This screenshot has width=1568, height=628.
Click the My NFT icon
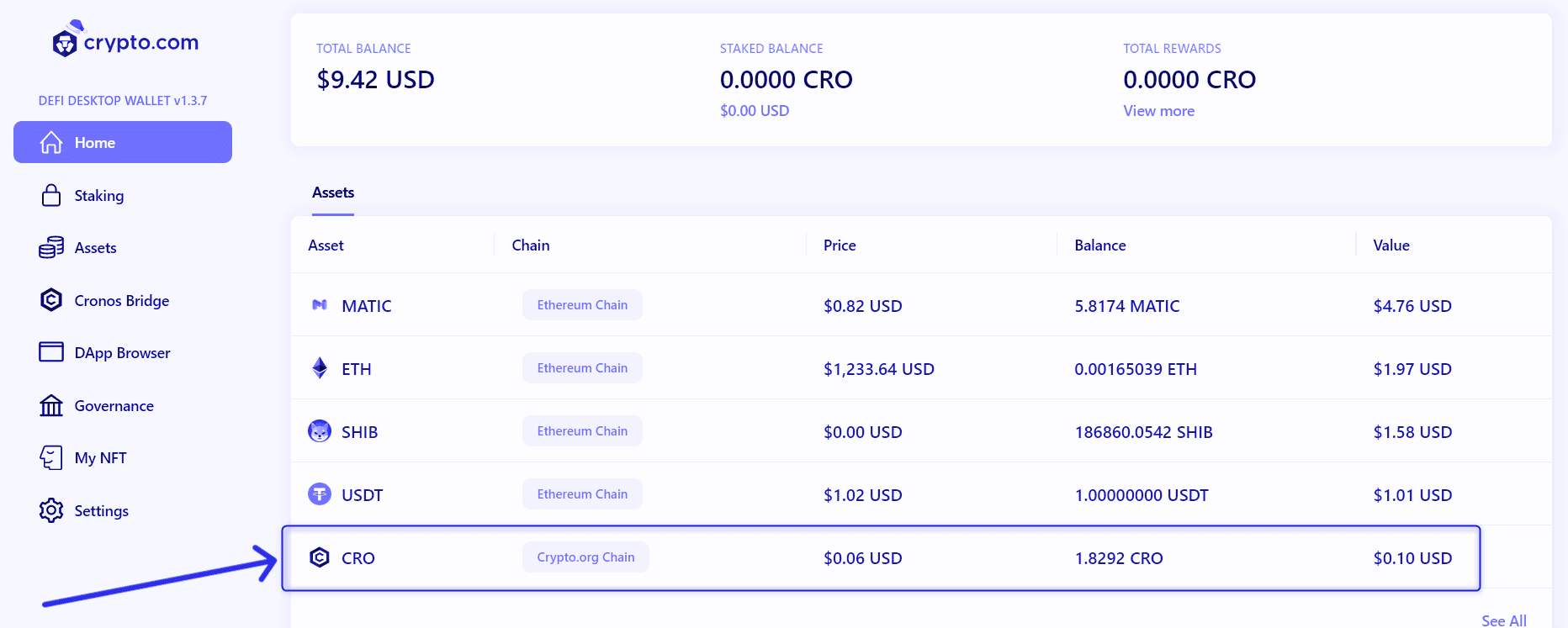(51, 458)
